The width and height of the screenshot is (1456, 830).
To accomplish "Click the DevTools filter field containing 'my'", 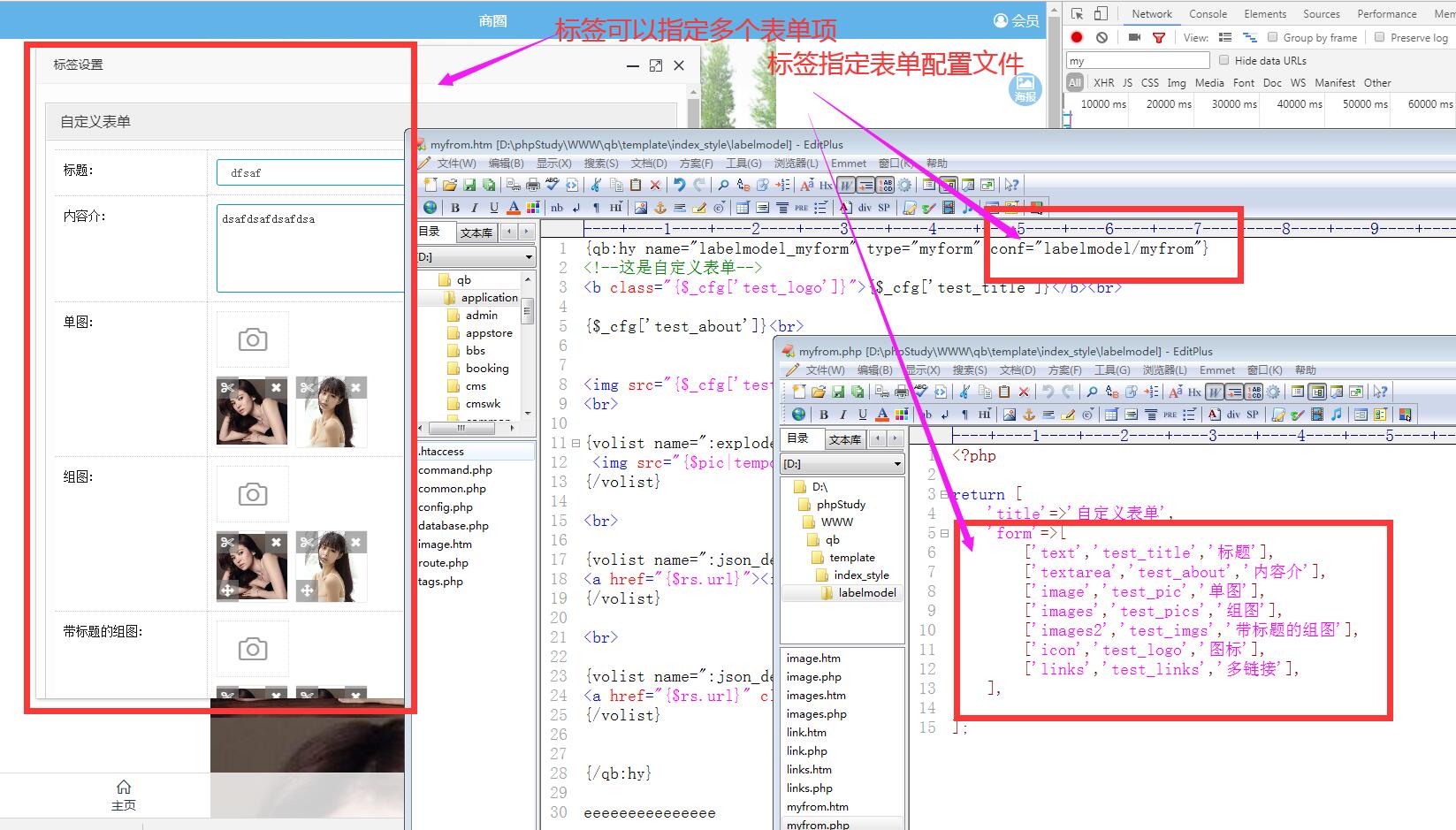I will tap(1137, 60).
